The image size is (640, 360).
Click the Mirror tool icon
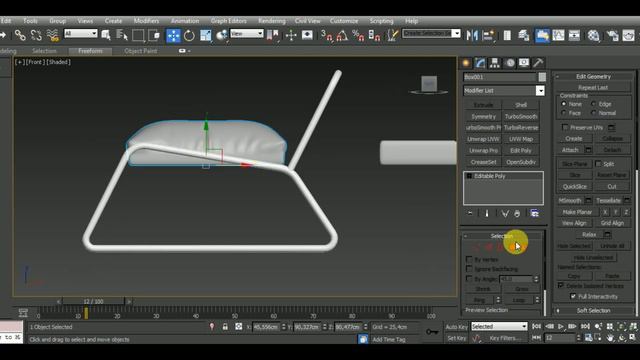click(x=472, y=36)
